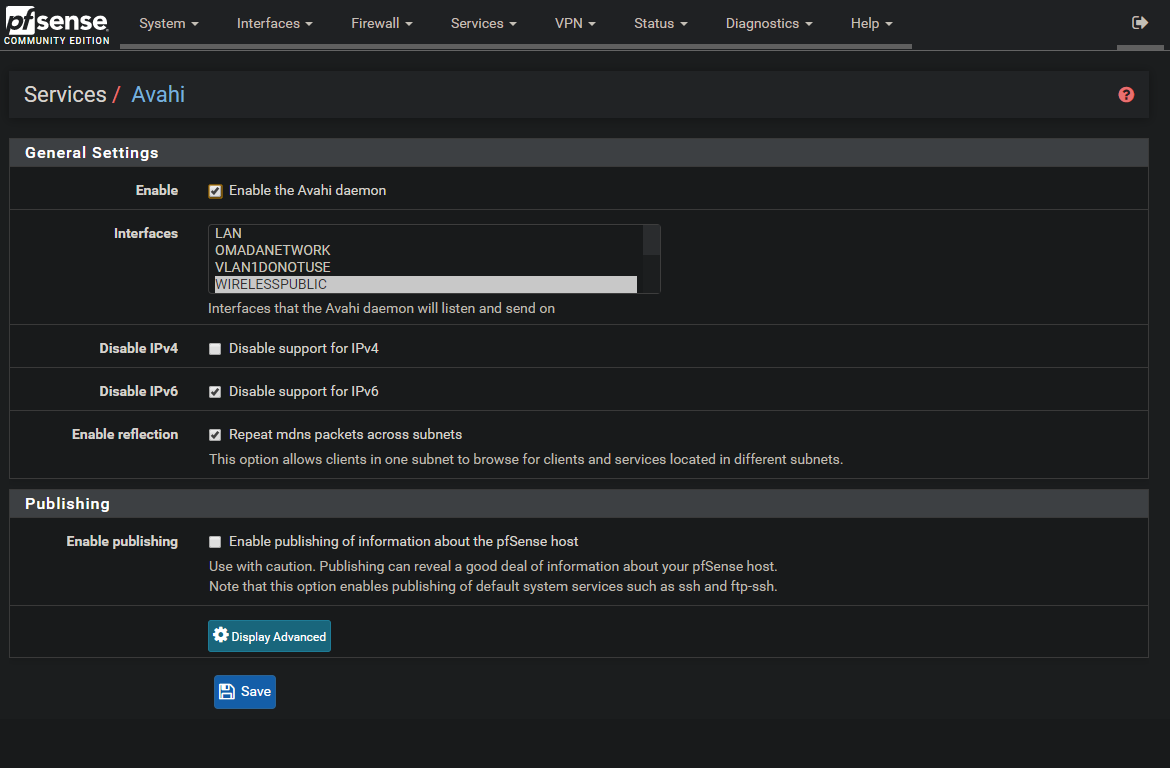The image size is (1170, 768).
Task: Click the Display Advanced button
Action: point(269,635)
